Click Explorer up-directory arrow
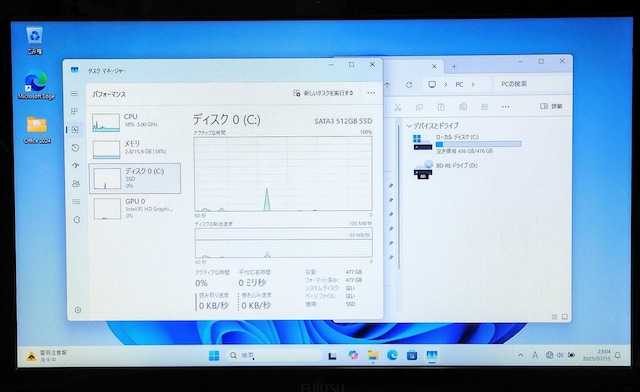Screen dimensions: 640x392 tap(387, 85)
